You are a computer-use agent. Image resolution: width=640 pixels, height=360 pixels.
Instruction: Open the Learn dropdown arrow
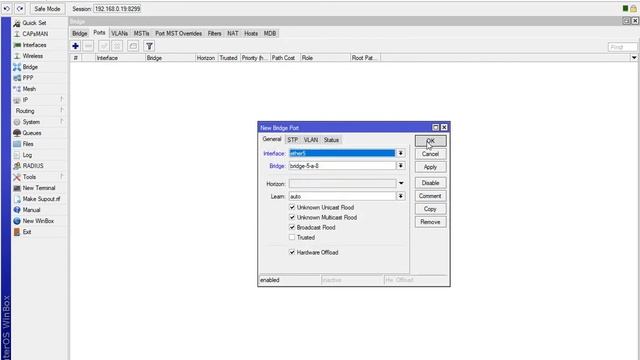click(x=400, y=196)
